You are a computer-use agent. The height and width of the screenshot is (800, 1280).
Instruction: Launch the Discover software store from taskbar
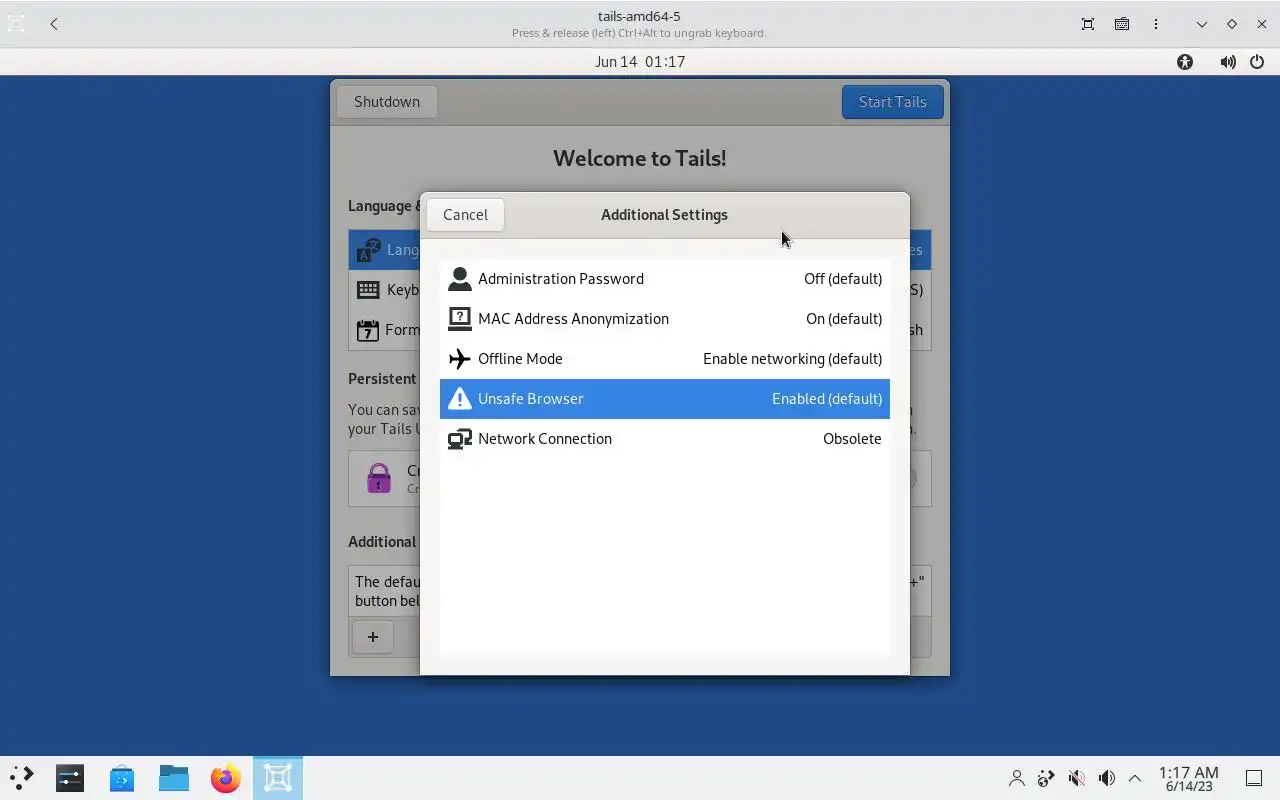122,778
